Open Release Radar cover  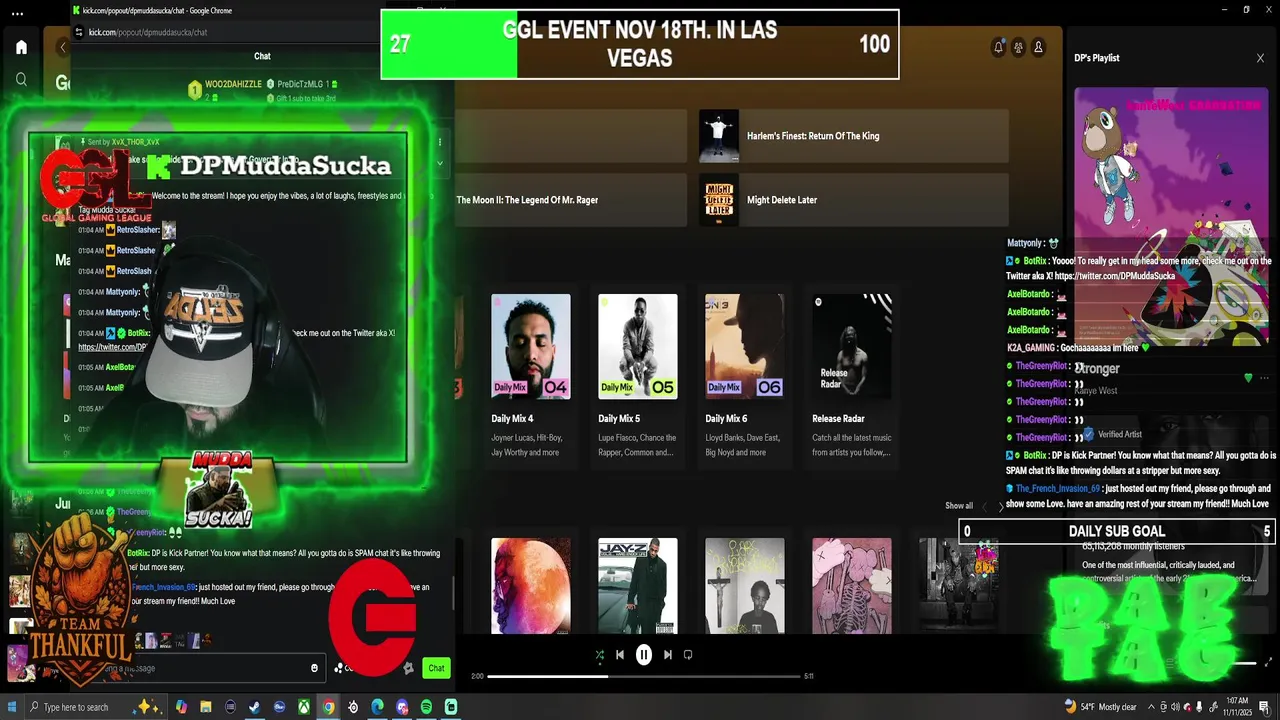[x=852, y=347]
